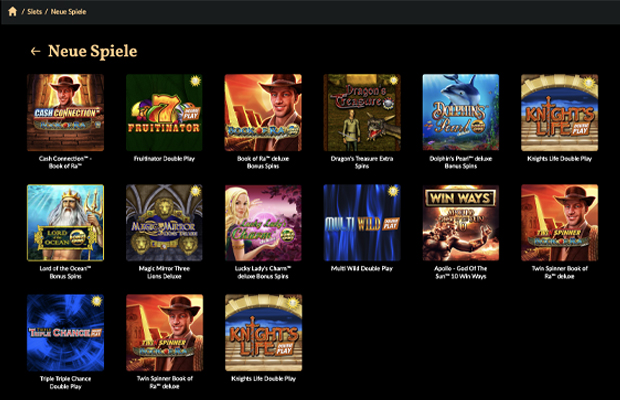The image size is (620, 400).
Task: Click the sun badge on Multi Wild tile
Action: (x=393, y=191)
